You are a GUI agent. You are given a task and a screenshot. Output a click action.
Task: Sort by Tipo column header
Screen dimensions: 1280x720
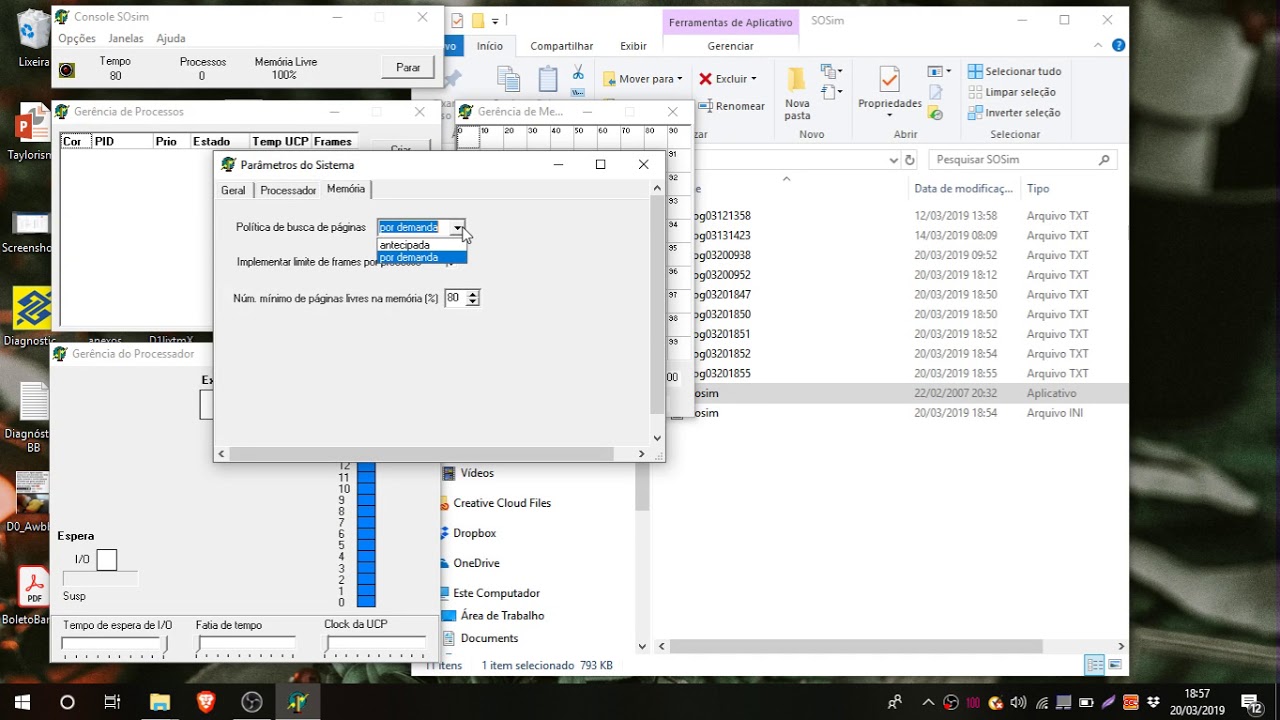click(1038, 188)
